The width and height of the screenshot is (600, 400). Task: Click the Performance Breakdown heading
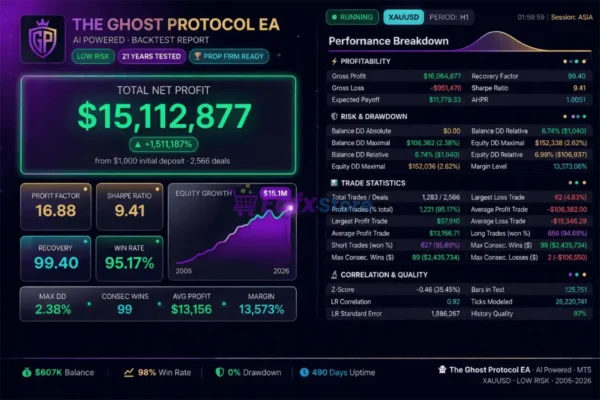tap(388, 41)
